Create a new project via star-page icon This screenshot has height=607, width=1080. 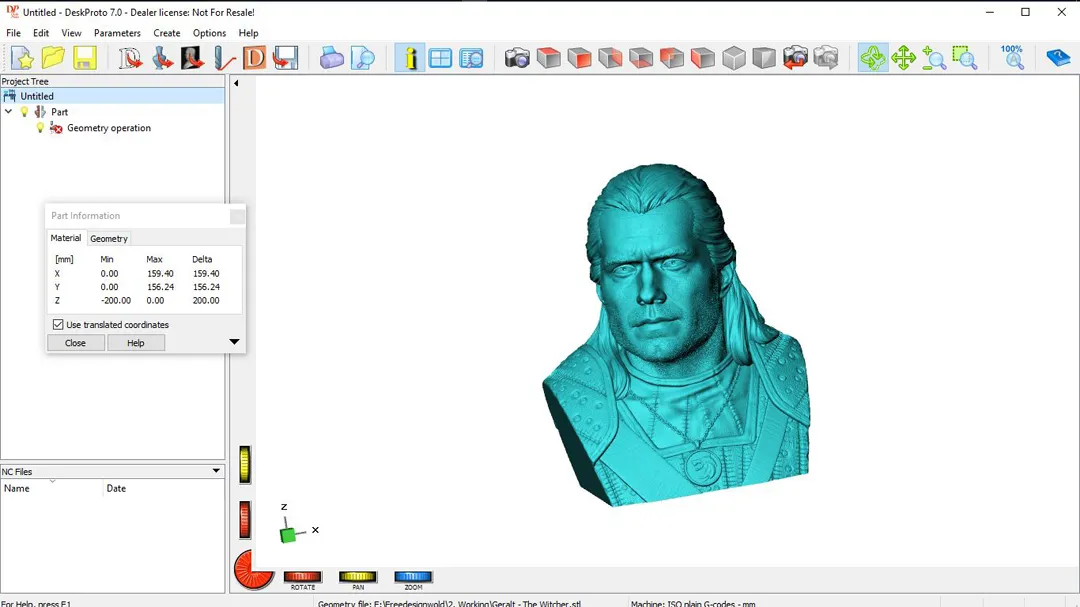pyautogui.click(x=22, y=58)
